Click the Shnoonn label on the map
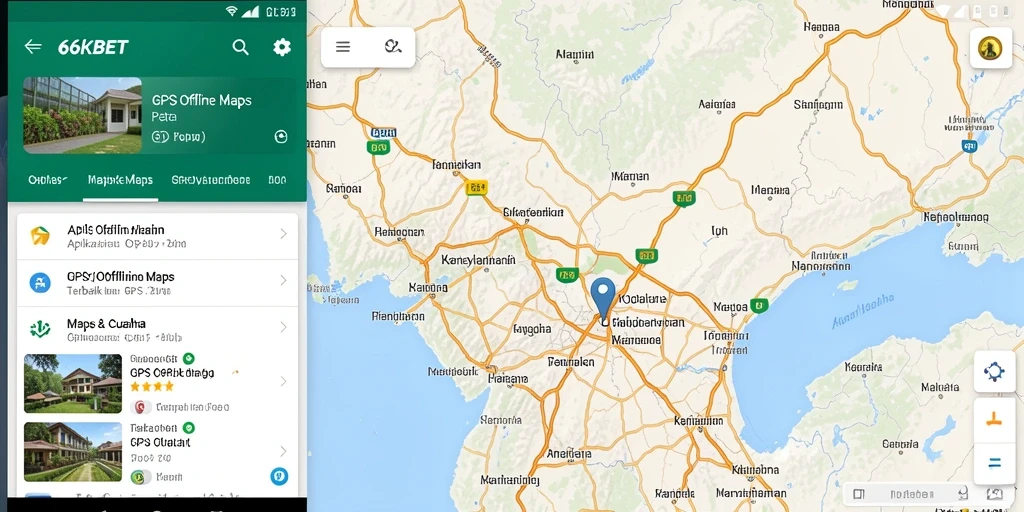The width and height of the screenshot is (1024, 512). [818, 104]
